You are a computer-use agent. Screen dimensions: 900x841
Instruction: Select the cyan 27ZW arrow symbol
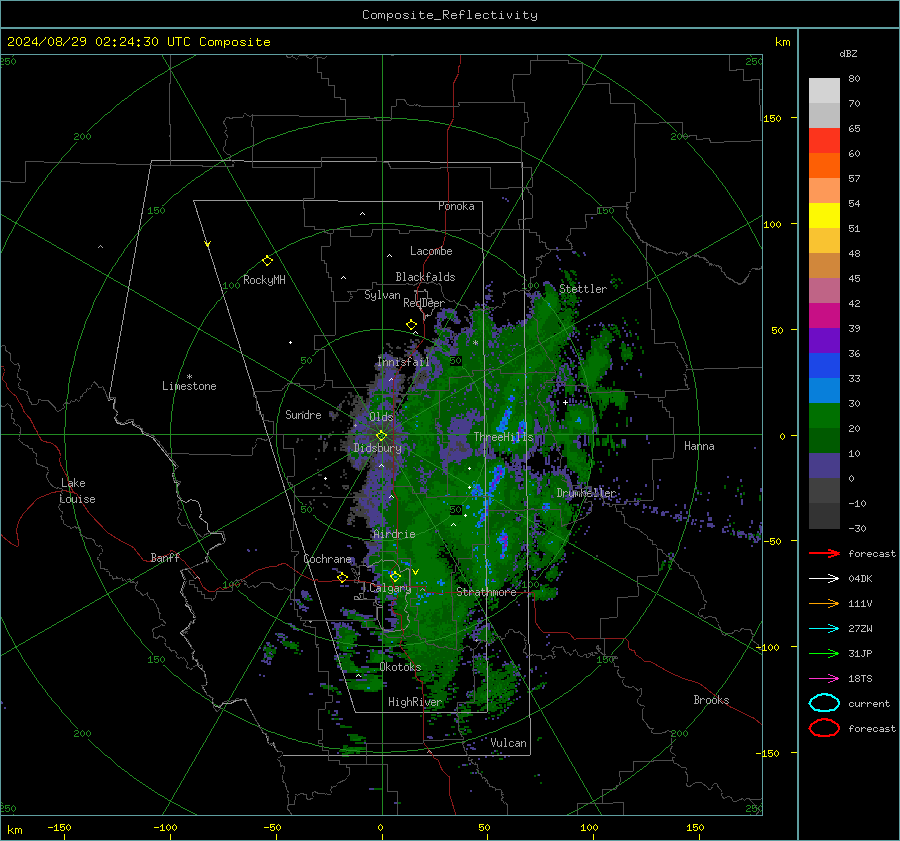click(824, 629)
